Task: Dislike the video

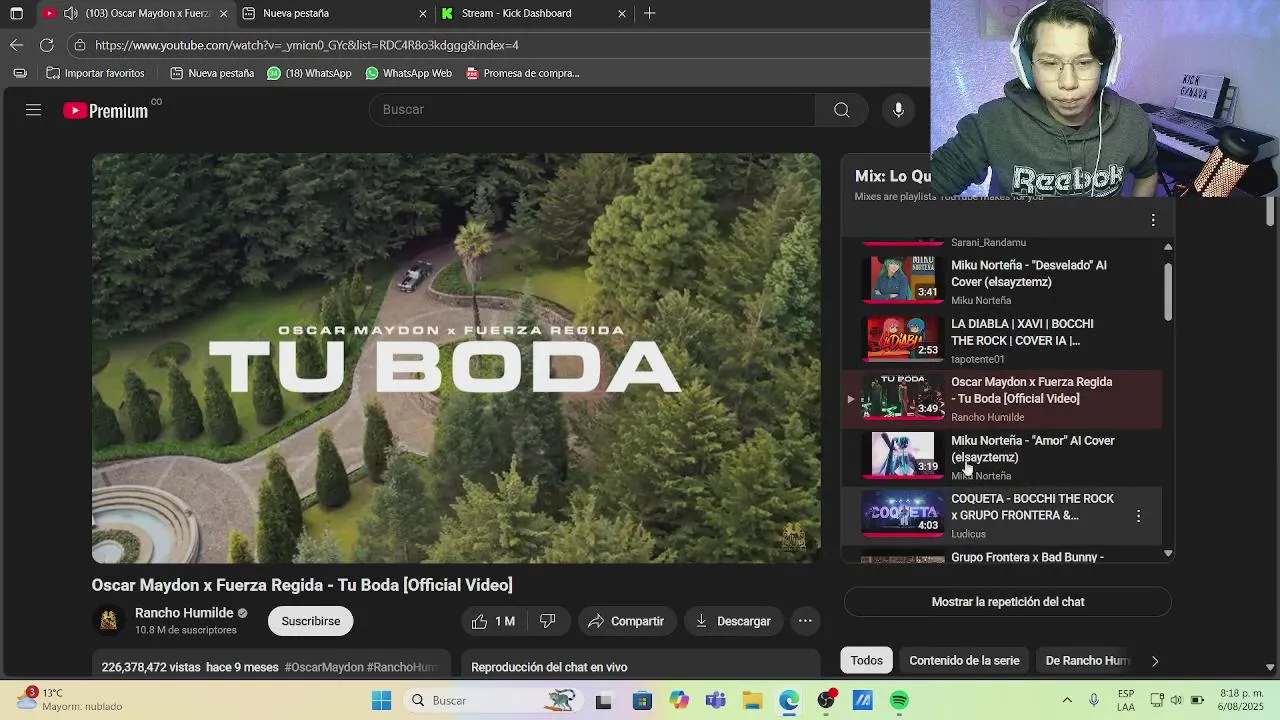Action: pos(548,621)
